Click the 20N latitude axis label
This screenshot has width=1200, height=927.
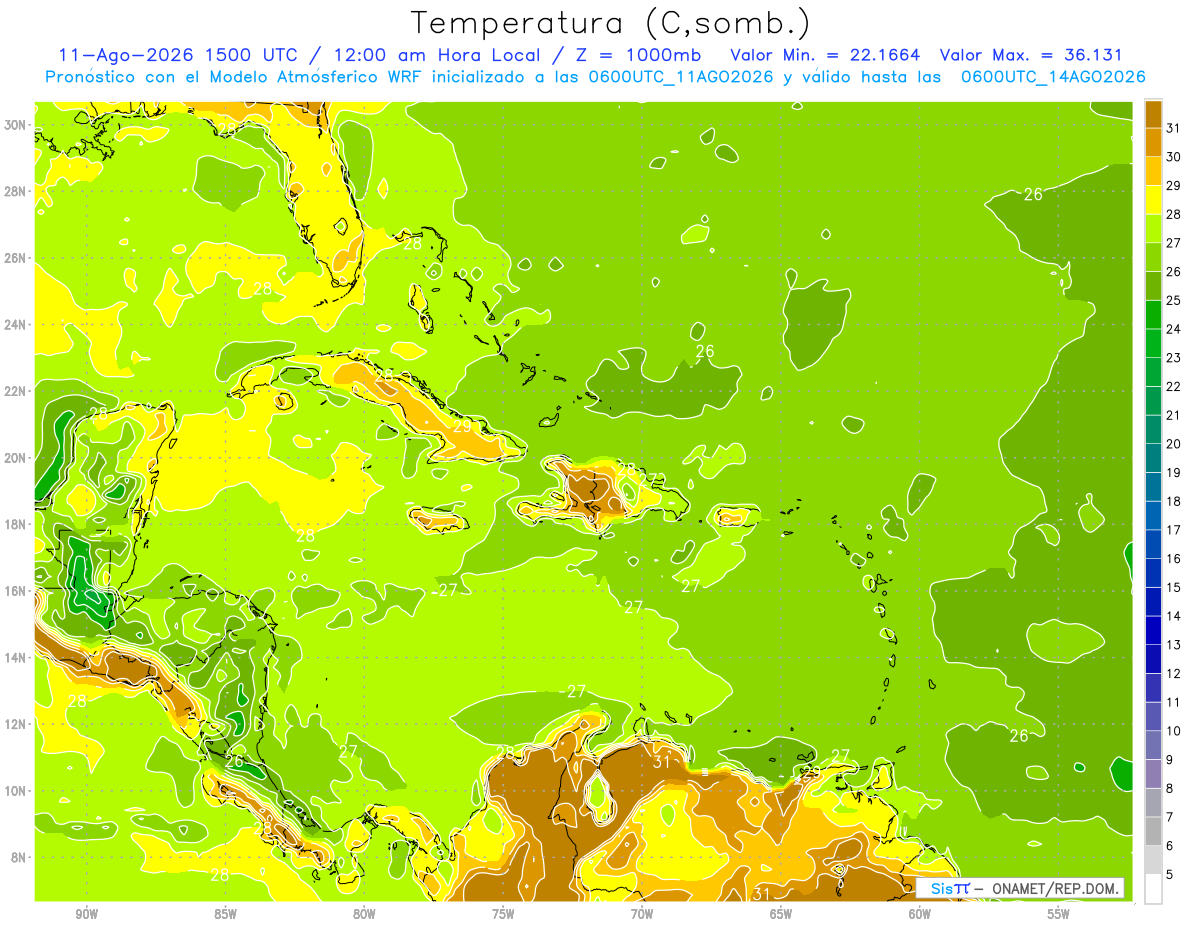(16, 458)
